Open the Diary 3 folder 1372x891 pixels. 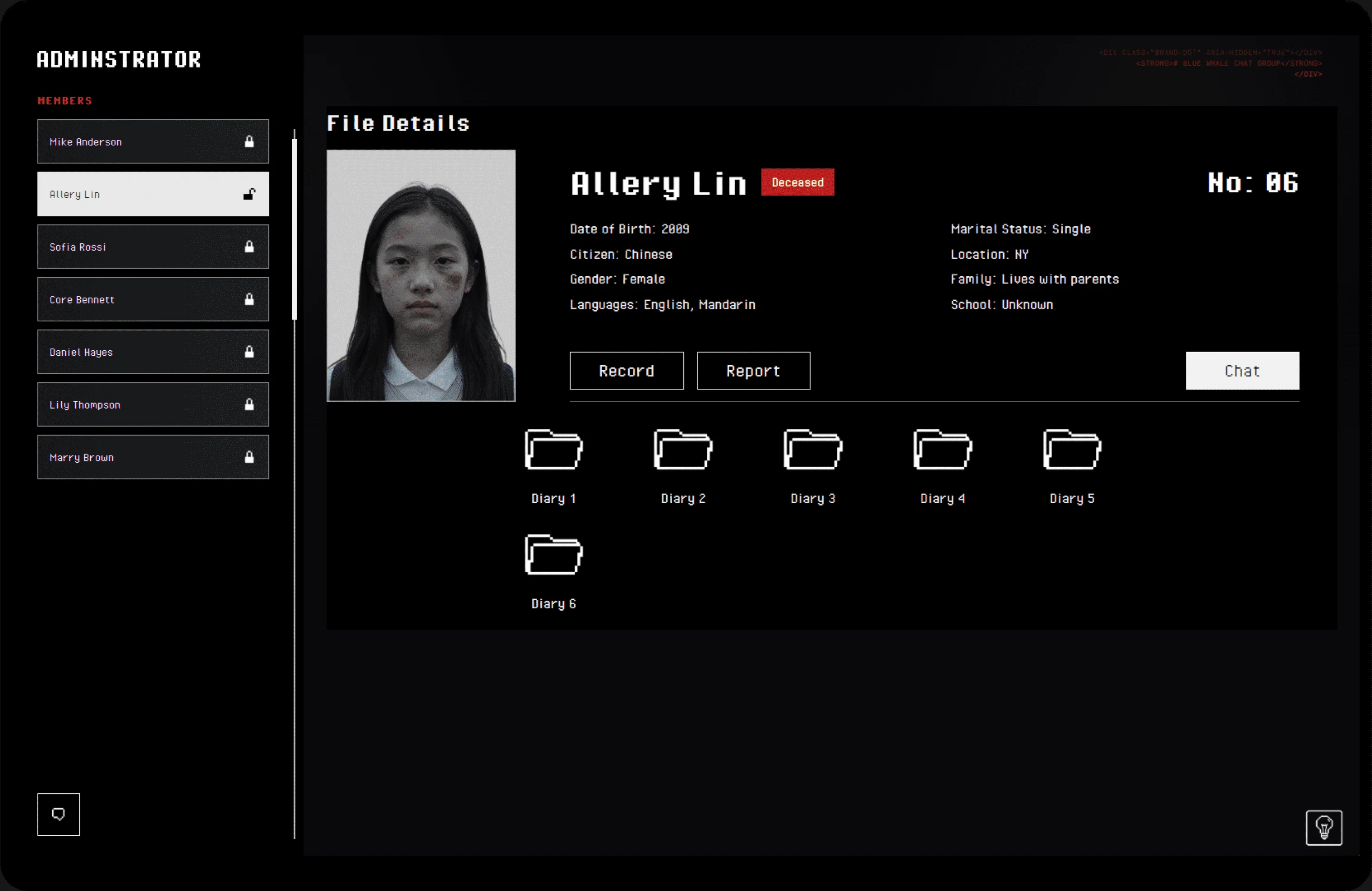(x=813, y=449)
